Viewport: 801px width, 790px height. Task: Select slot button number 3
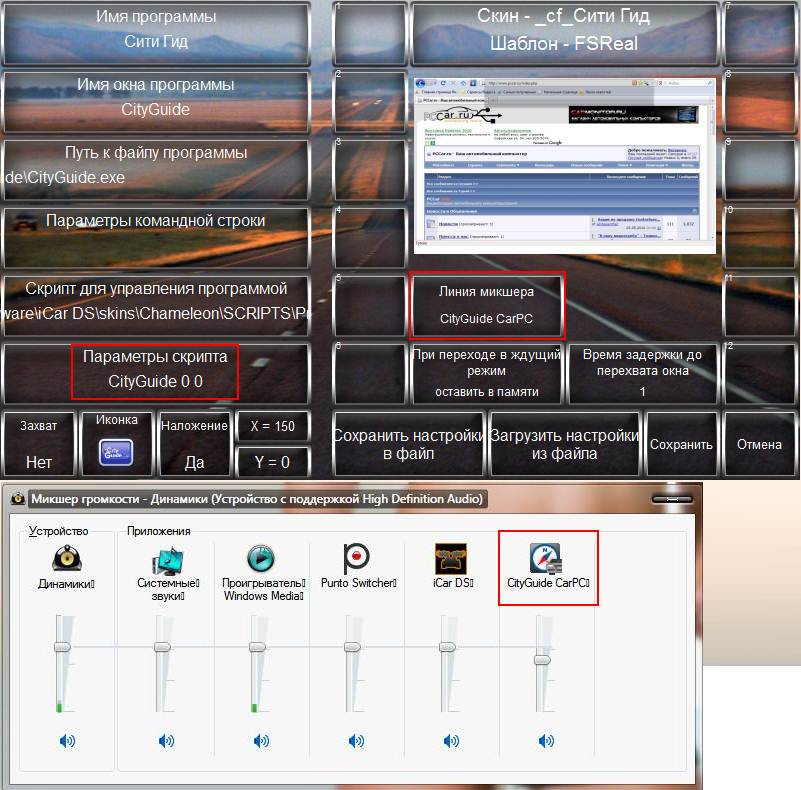[x=369, y=170]
